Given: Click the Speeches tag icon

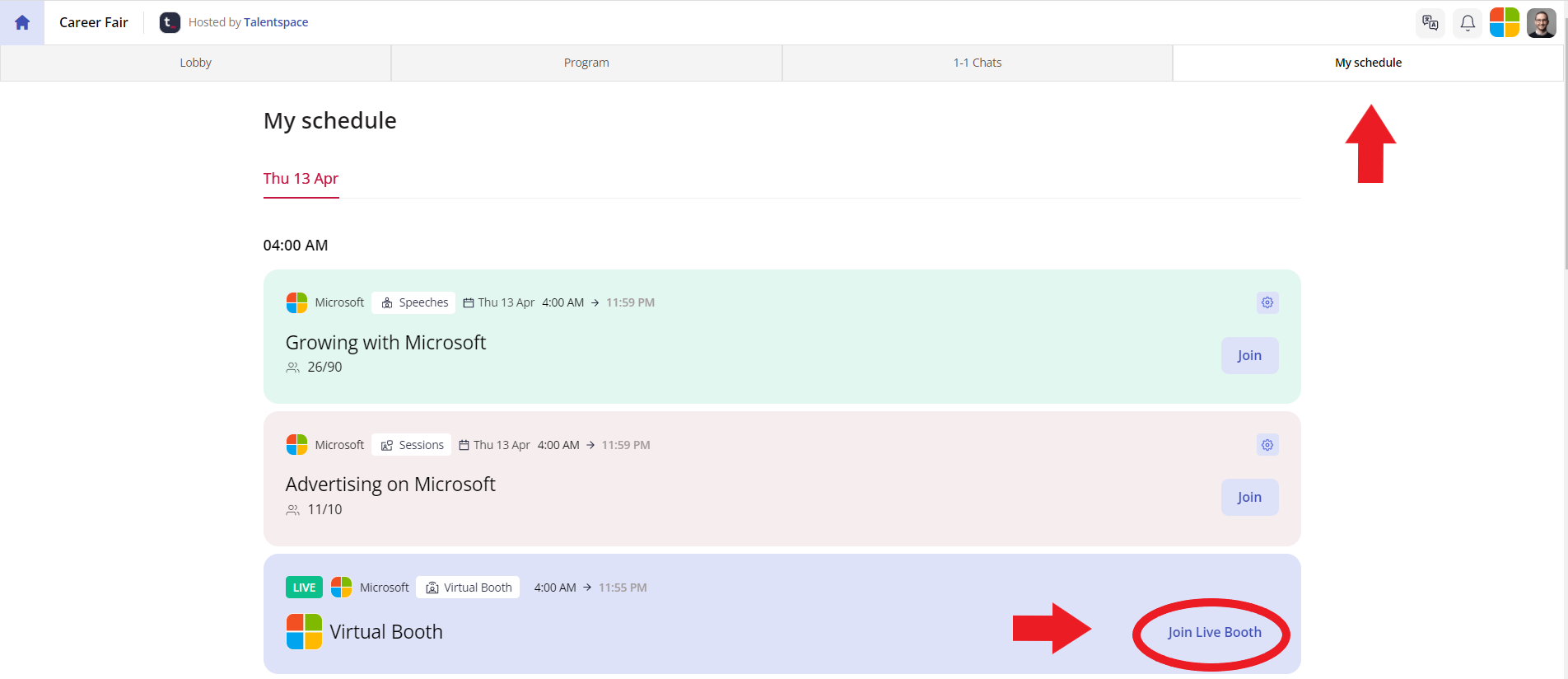Looking at the screenshot, I should coord(387,303).
